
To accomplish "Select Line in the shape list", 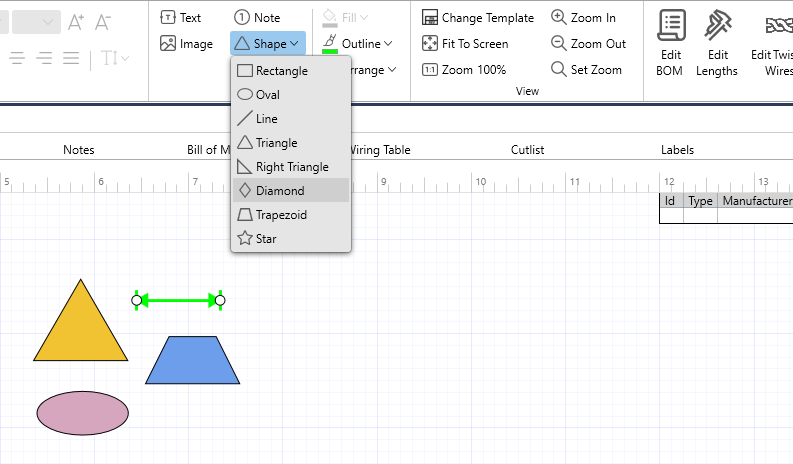I will click(291, 118).
